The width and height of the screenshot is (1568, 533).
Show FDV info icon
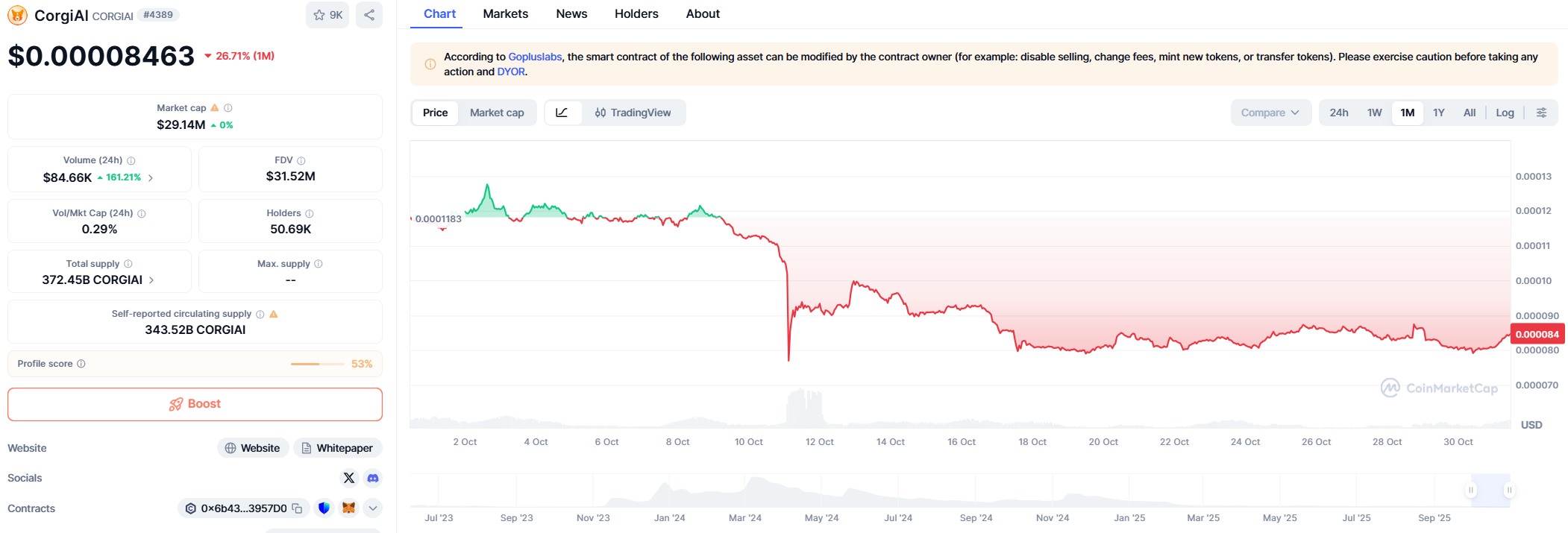pos(301,160)
